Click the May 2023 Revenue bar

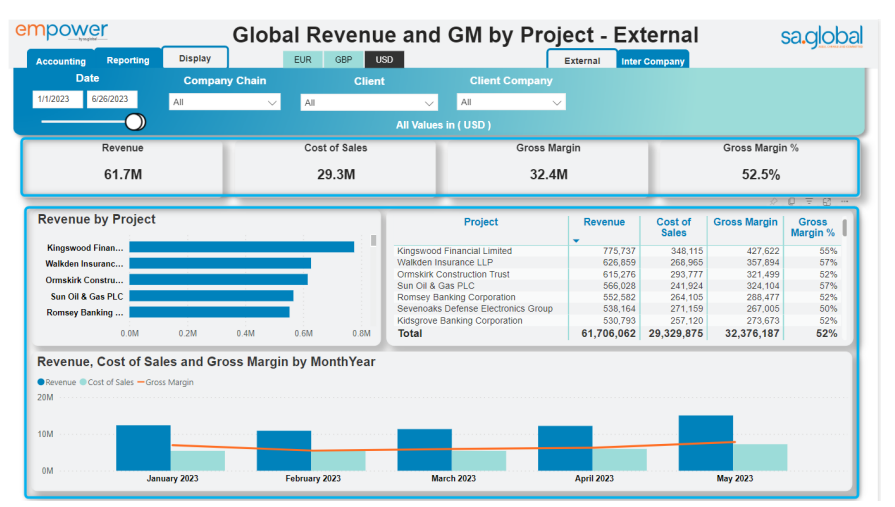click(x=705, y=443)
